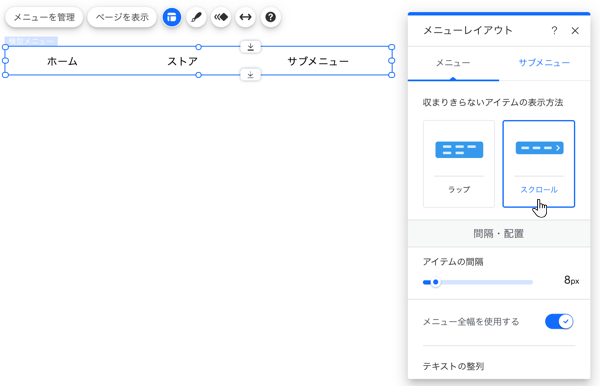Click the 間隔・配置 section header
Image resolution: width=600 pixels, height=386 pixels.
coord(499,234)
